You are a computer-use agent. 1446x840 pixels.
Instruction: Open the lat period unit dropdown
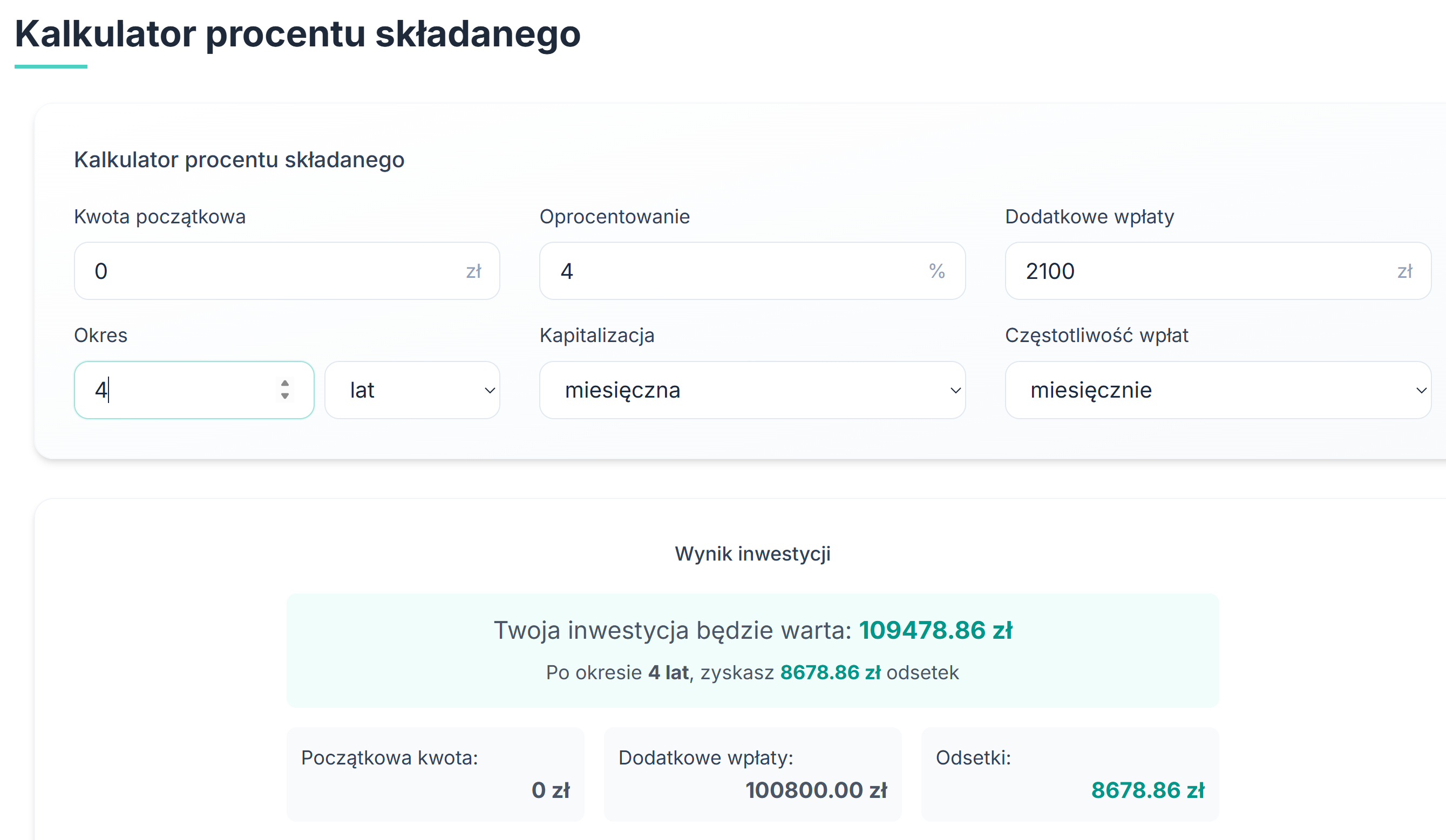[411, 390]
